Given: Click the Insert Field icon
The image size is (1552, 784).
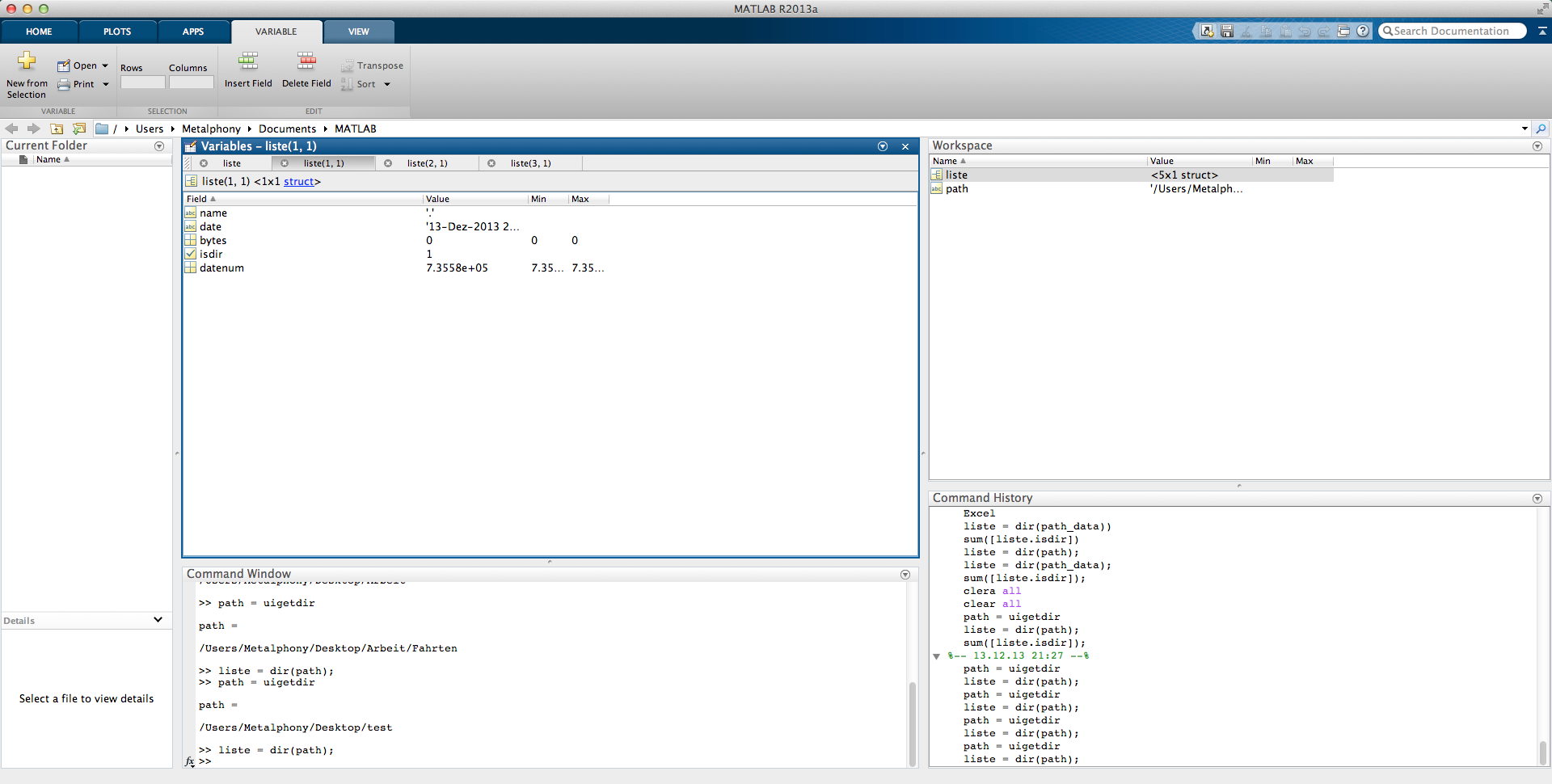Looking at the screenshot, I should 248,61.
